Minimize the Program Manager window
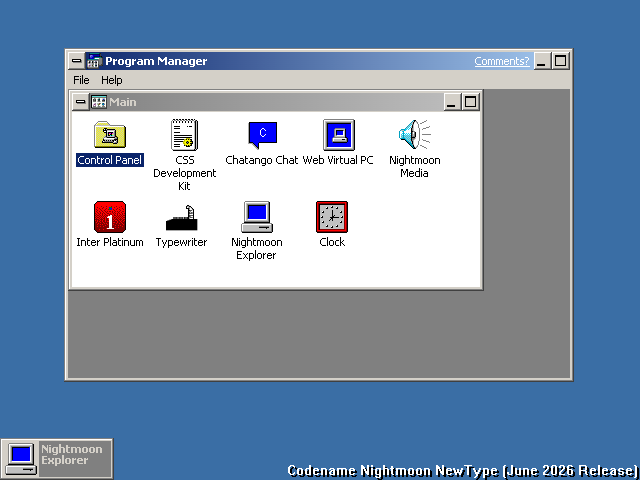Image resolution: width=640 pixels, height=480 pixels. pos(542,61)
